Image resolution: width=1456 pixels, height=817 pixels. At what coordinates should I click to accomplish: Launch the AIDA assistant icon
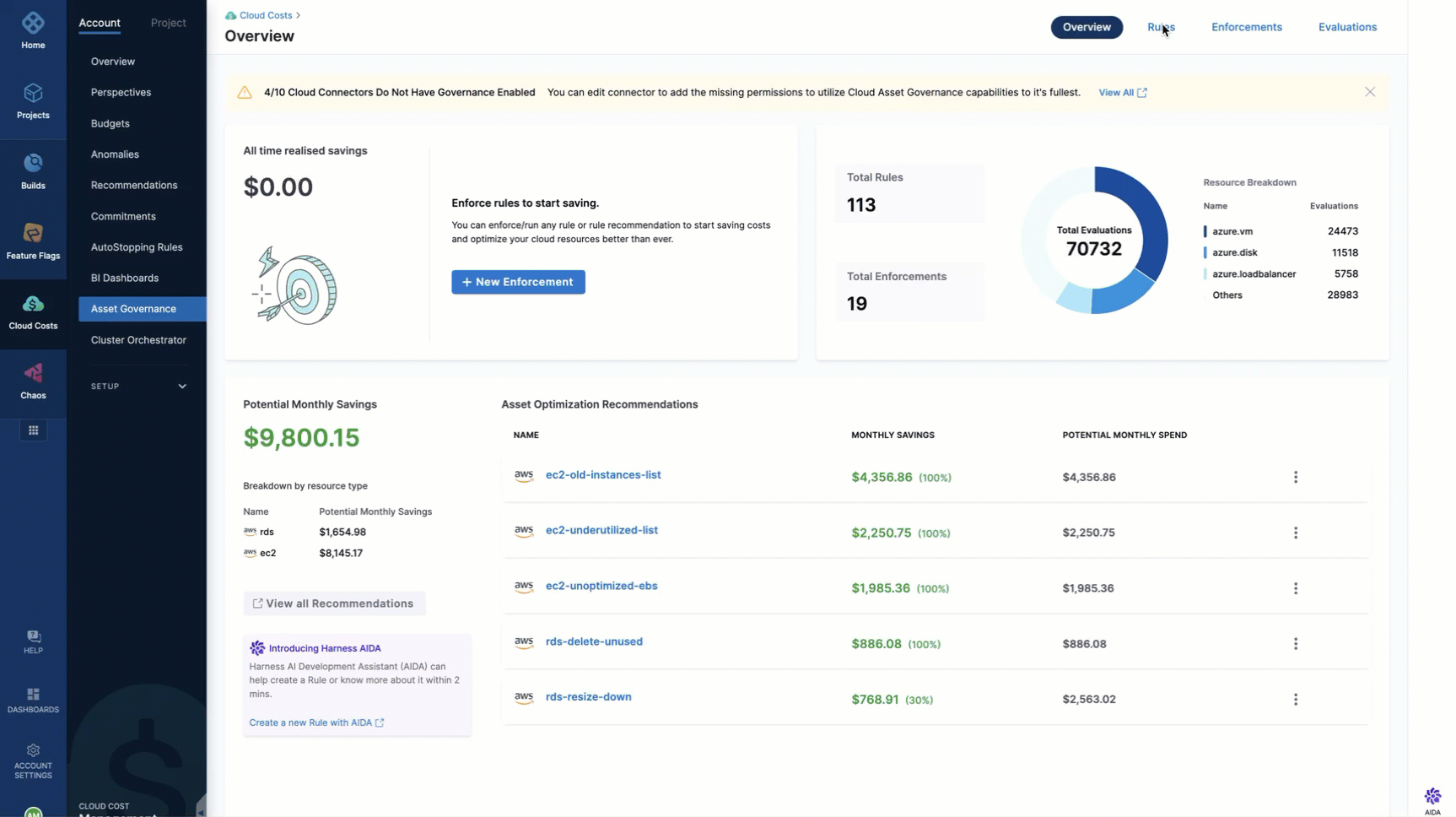click(x=1432, y=797)
